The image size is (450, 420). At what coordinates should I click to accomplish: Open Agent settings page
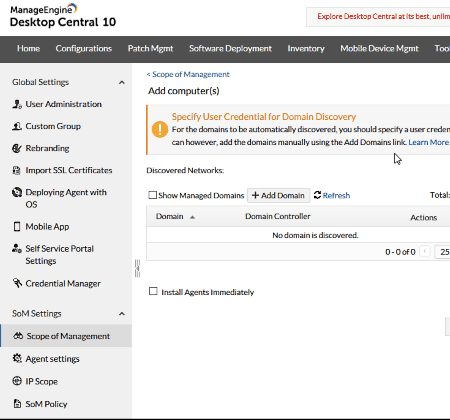coord(52,359)
